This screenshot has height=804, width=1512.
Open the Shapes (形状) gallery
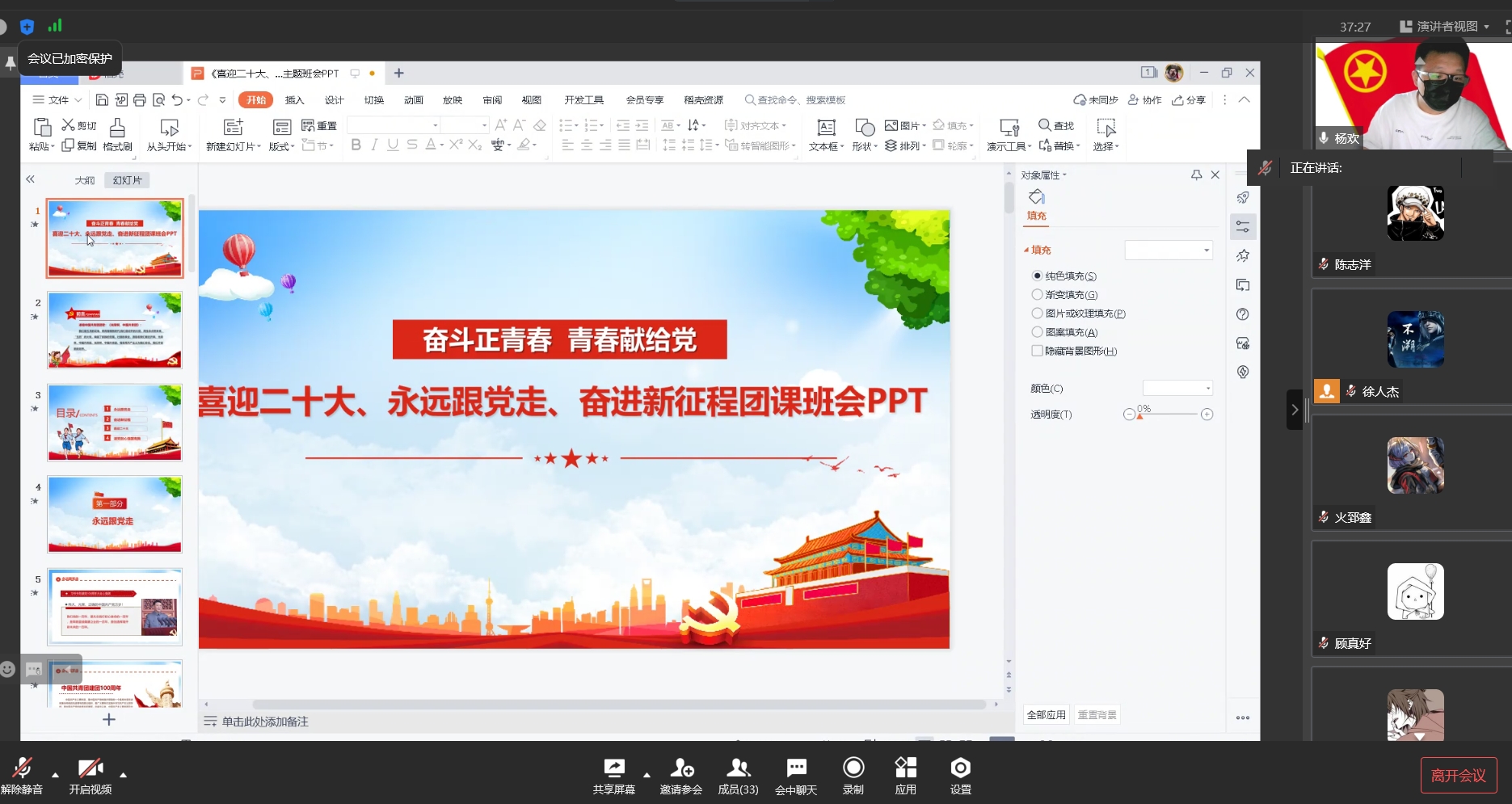(864, 134)
